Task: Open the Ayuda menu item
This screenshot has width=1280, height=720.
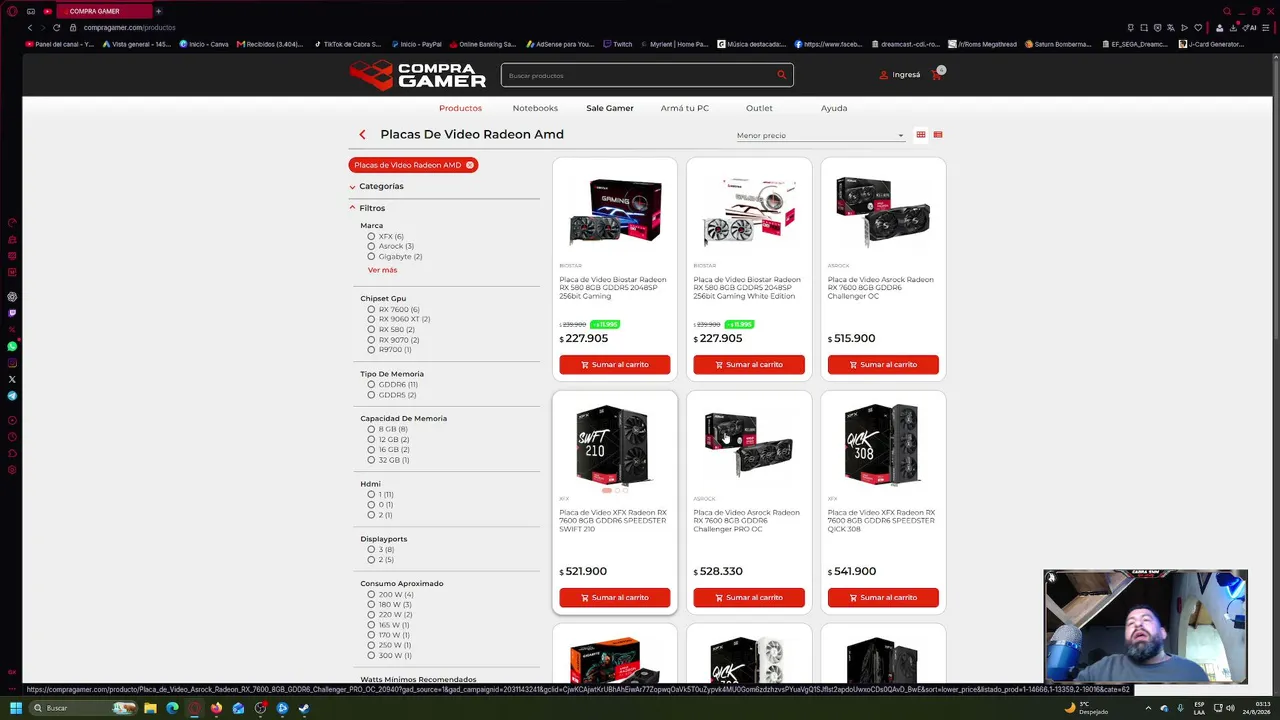Action: (x=834, y=108)
